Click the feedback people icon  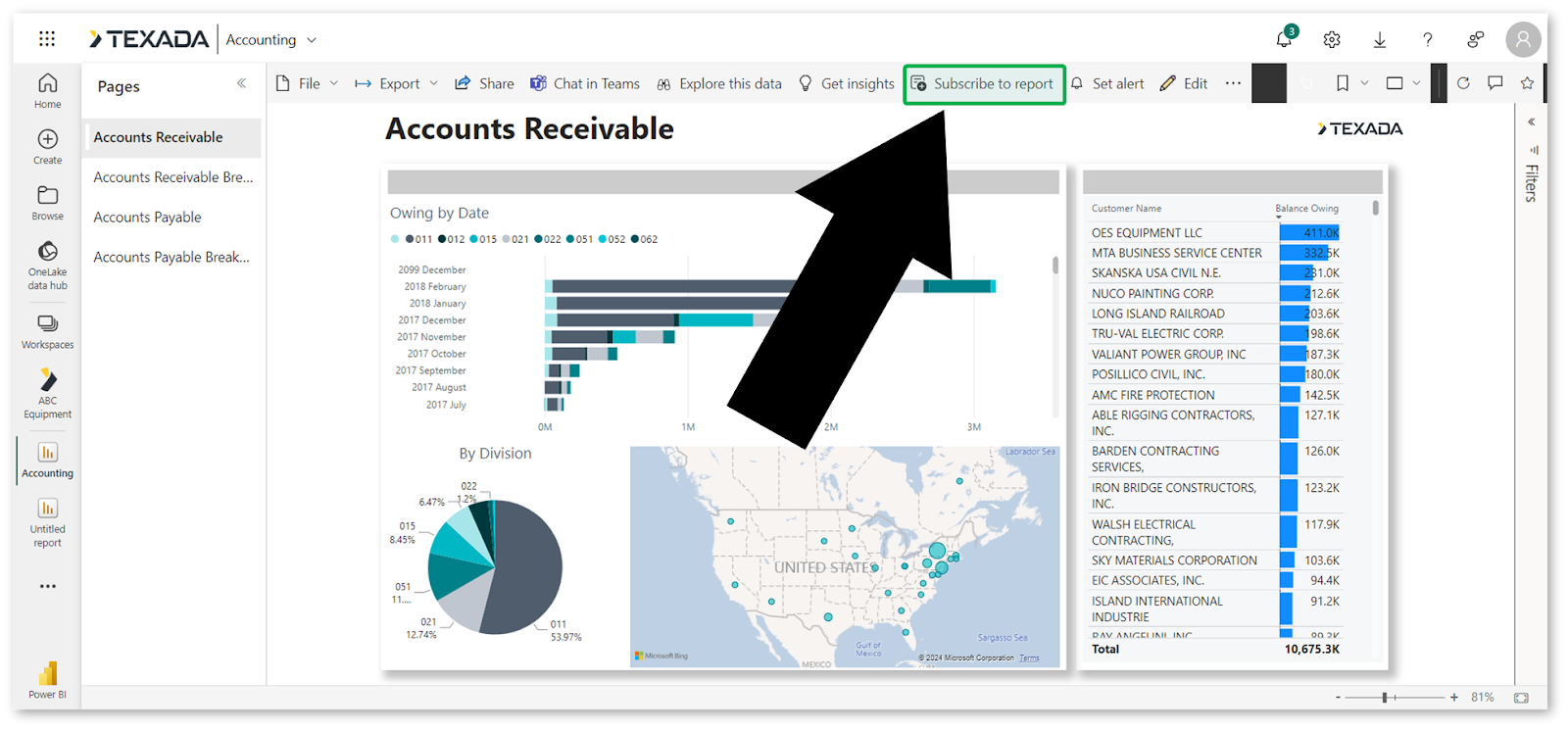1475,39
